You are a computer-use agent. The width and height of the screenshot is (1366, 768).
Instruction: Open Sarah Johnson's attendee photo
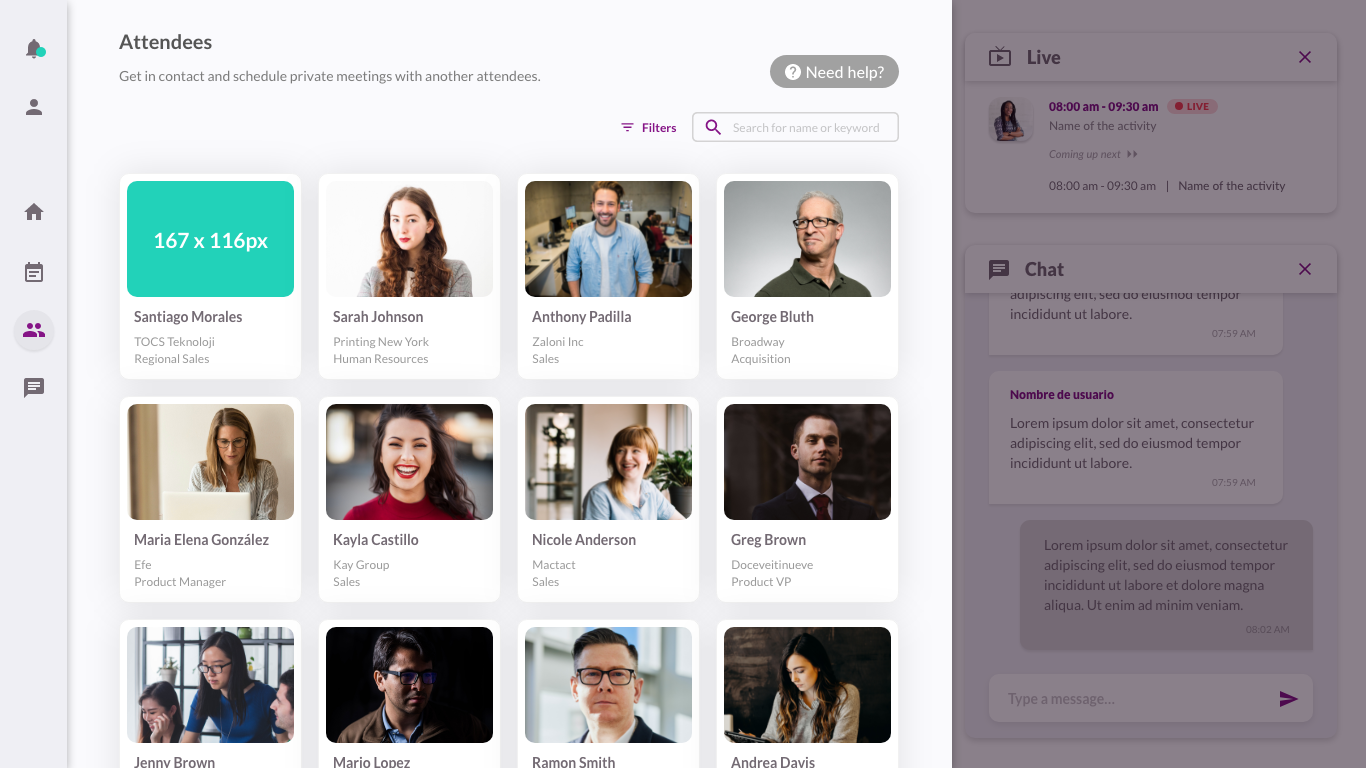click(x=409, y=239)
